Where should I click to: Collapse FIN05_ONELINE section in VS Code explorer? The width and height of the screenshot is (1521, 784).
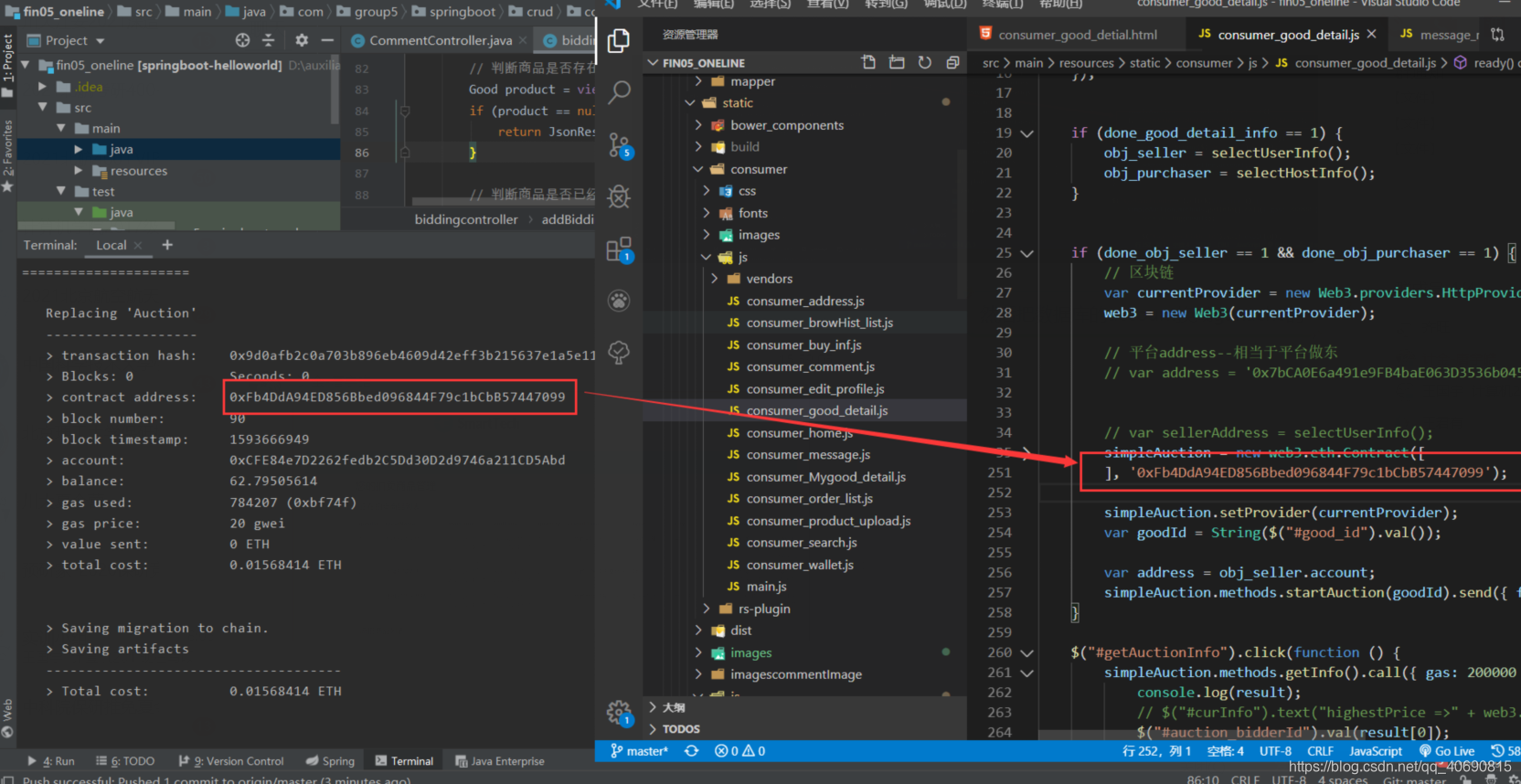653,63
